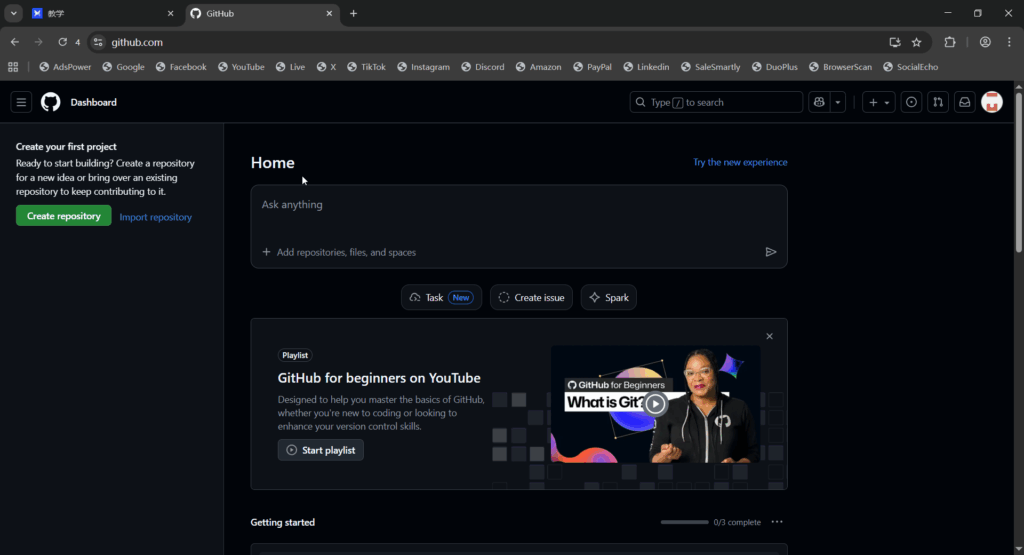Image resolution: width=1024 pixels, height=555 pixels.
Task: Click the green Create repository button
Action: pos(64,216)
